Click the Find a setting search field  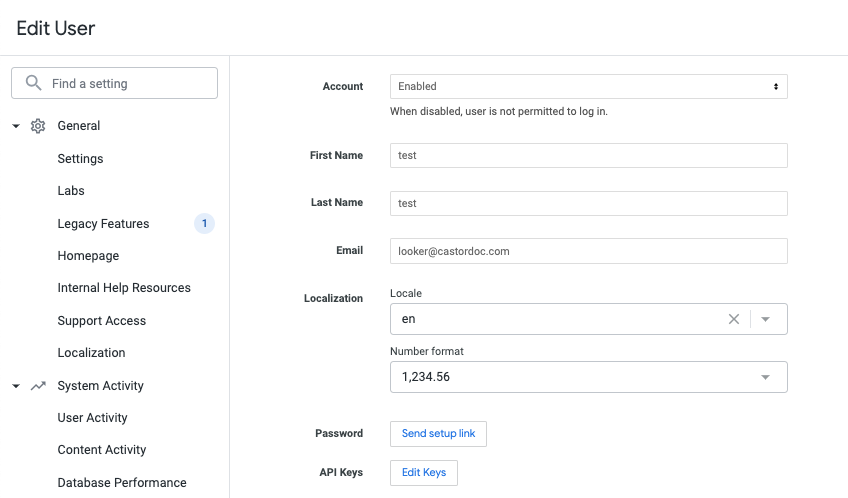(130, 83)
